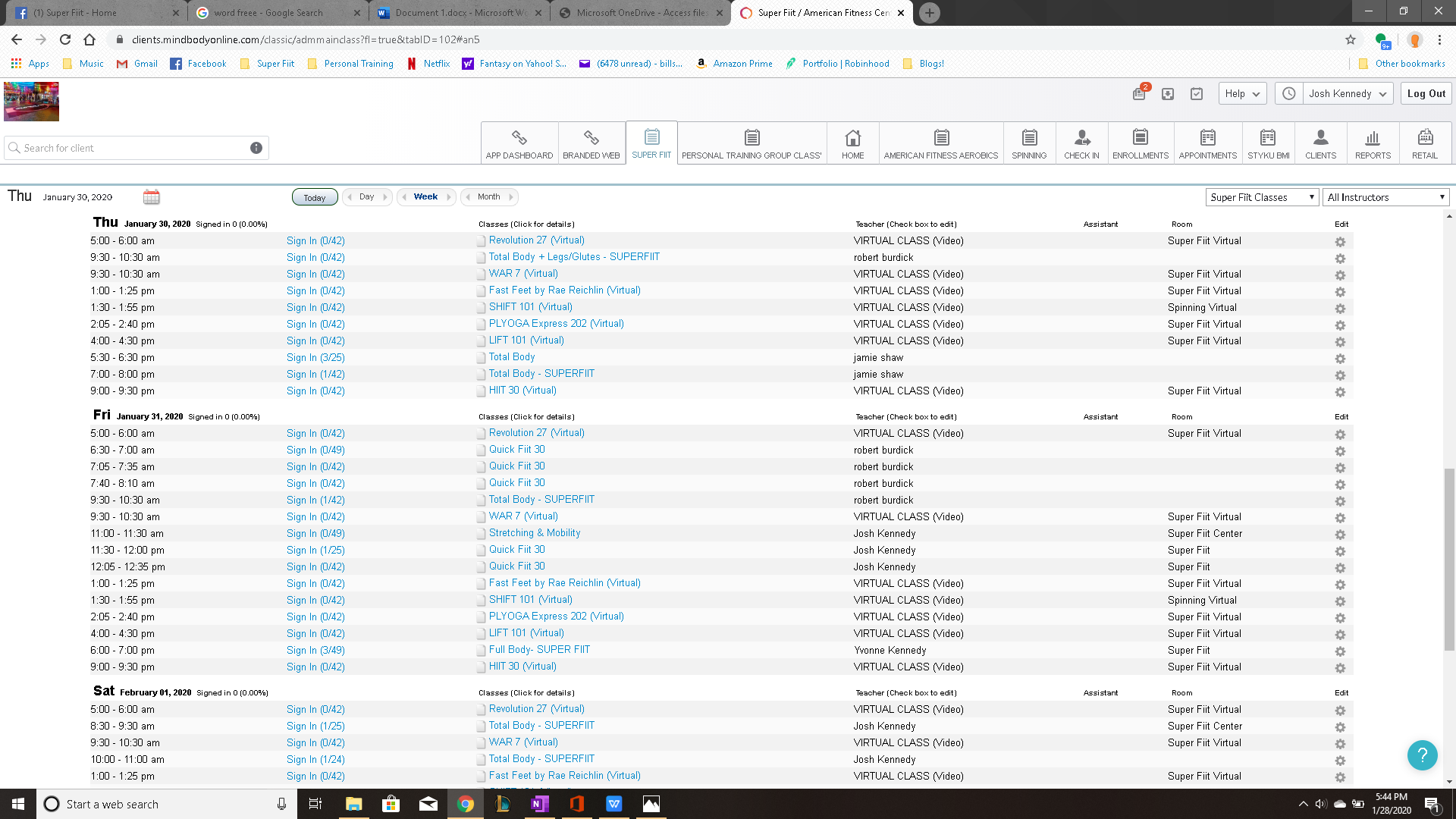This screenshot has height=819, width=1456.
Task: Go to next week with Week right arrow
Action: pos(449,197)
